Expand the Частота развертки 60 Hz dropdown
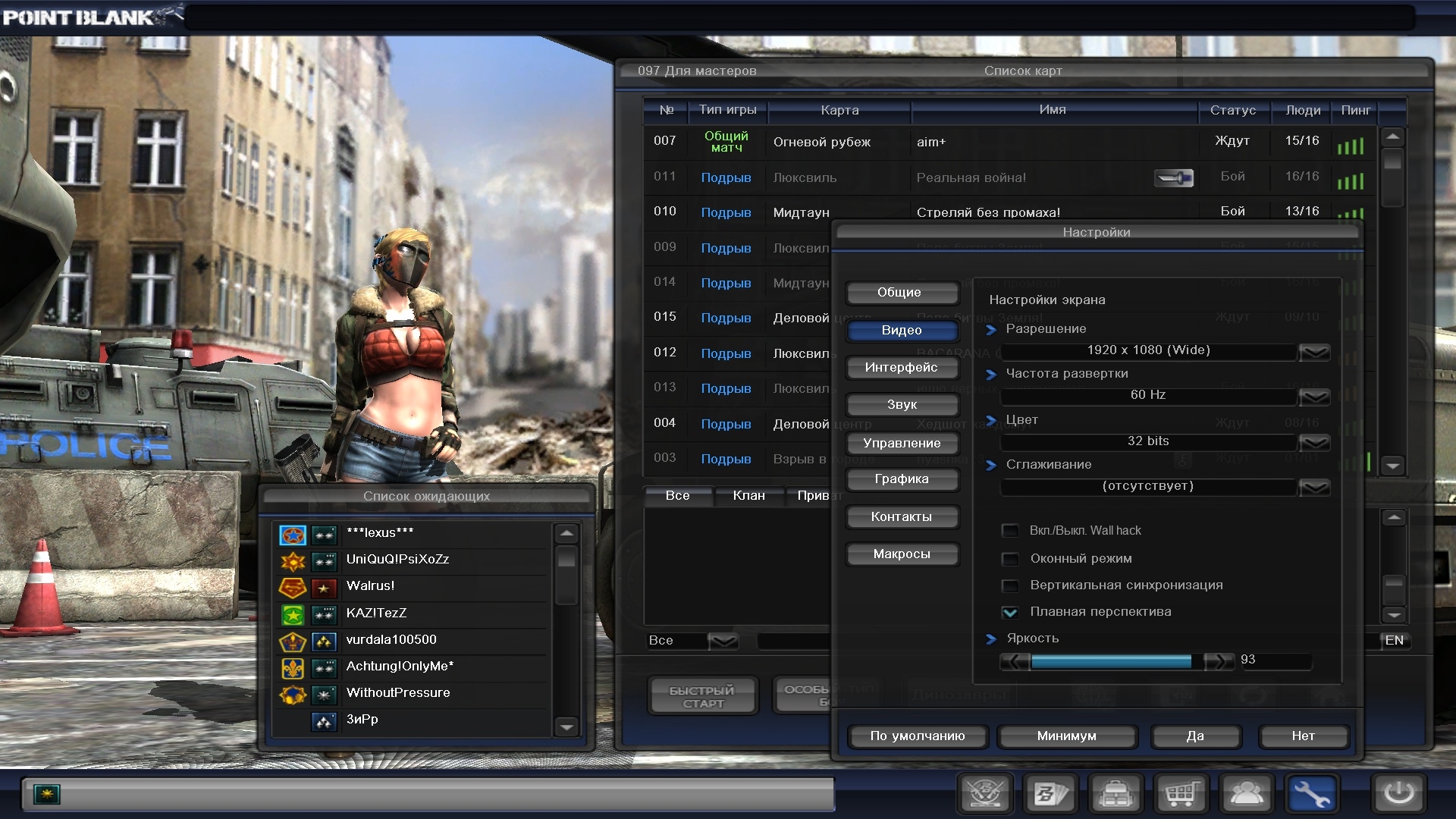The height and width of the screenshot is (819, 1456). click(1314, 396)
